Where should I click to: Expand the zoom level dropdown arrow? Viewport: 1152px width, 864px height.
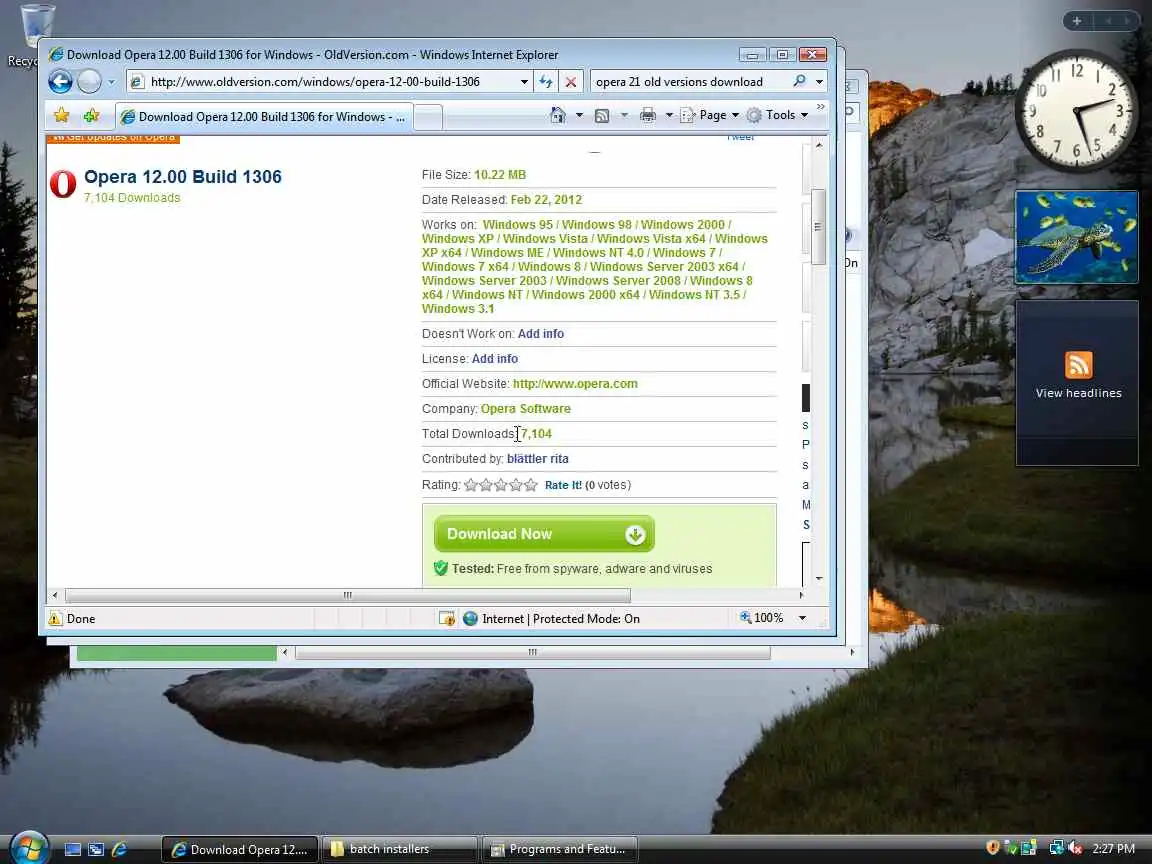(x=802, y=618)
